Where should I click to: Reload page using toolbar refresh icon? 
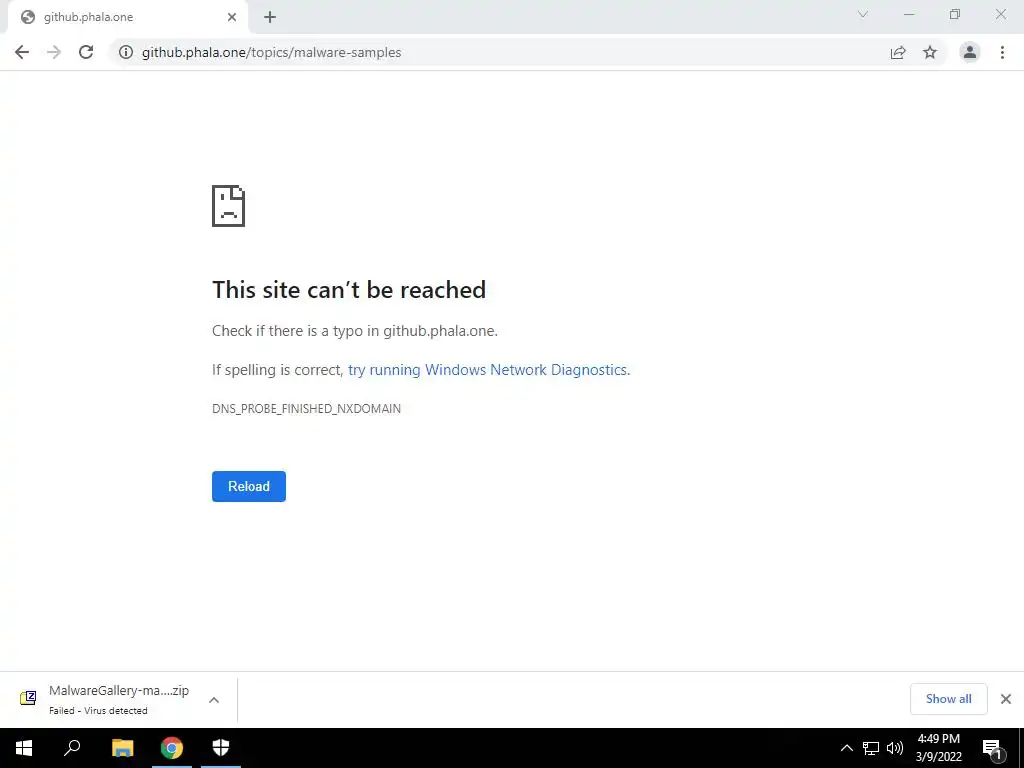[86, 52]
